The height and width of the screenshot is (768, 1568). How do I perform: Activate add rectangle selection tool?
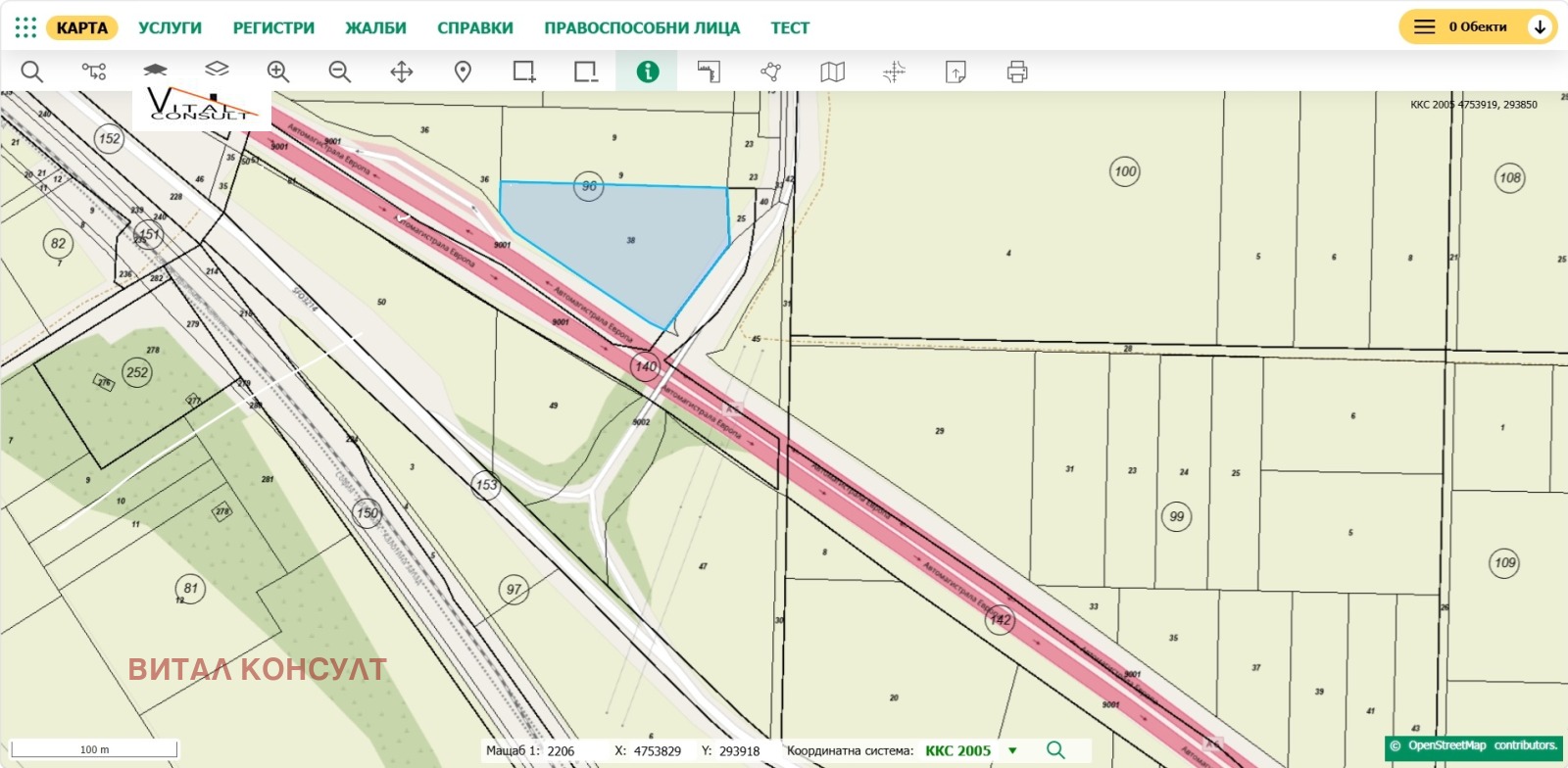click(x=524, y=72)
